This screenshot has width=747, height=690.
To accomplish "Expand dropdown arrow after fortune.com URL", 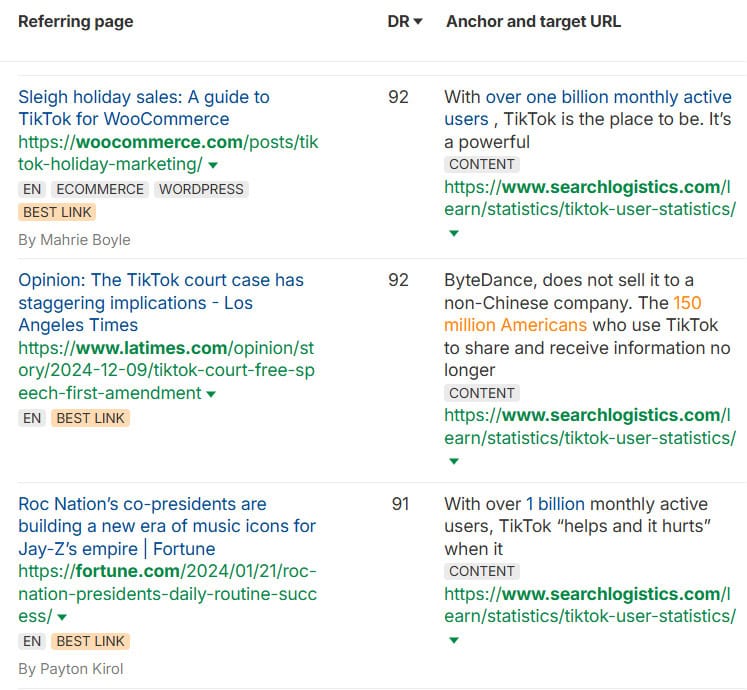I will tap(61, 617).
